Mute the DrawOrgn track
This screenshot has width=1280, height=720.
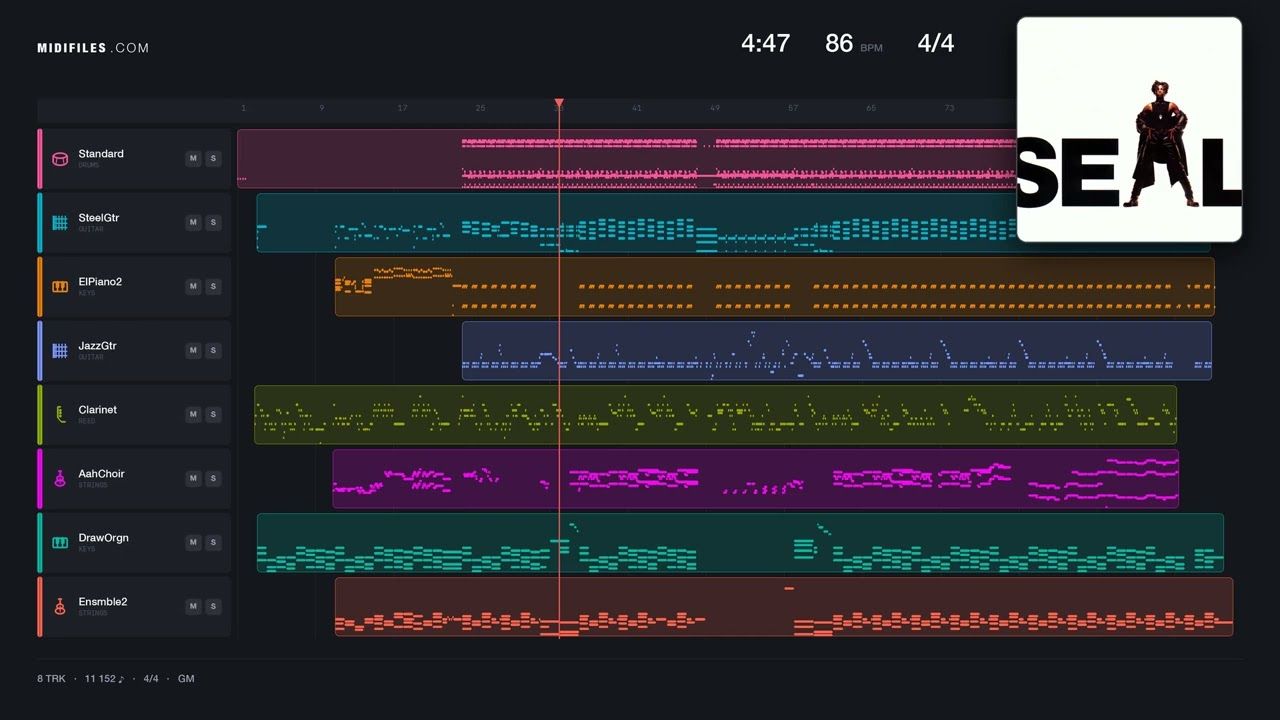(193, 542)
